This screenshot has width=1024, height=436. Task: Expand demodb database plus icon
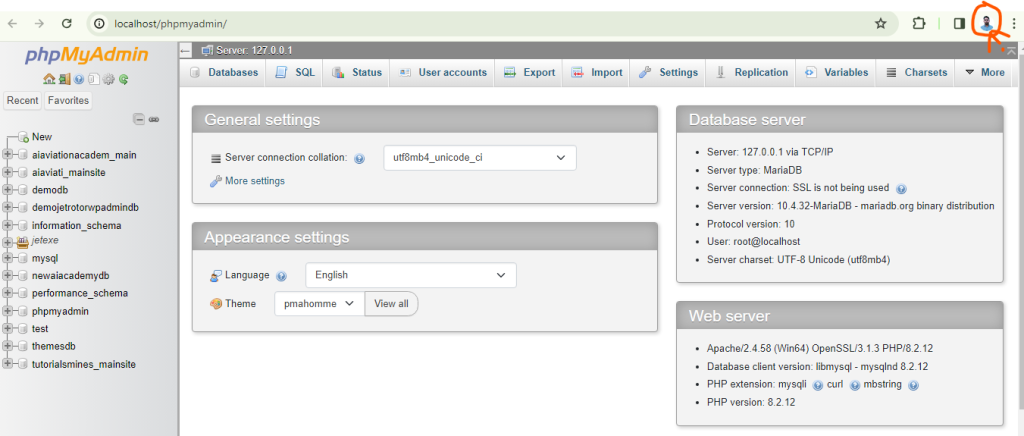[x=8, y=190]
